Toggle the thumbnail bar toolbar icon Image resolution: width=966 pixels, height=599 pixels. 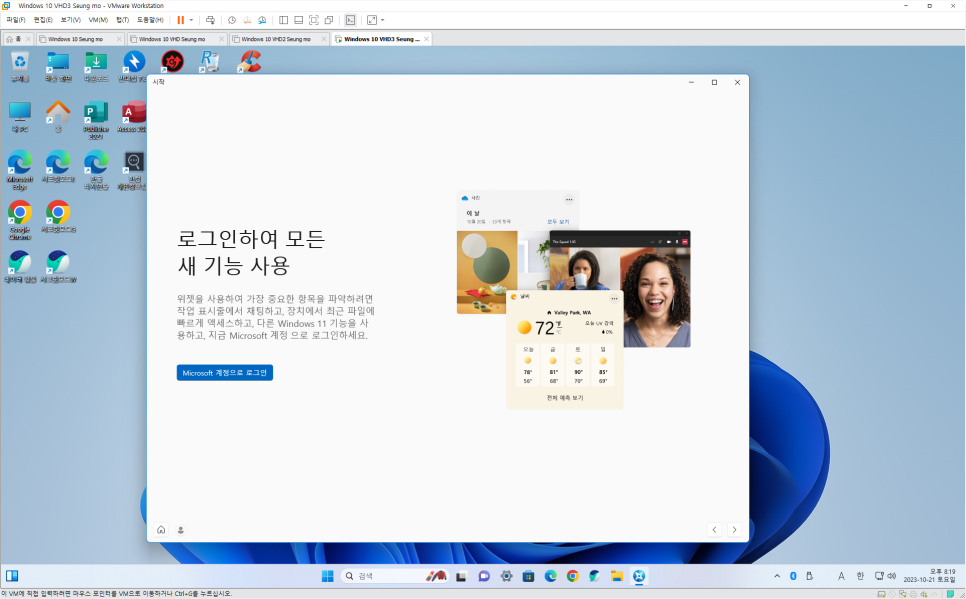(299, 20)
